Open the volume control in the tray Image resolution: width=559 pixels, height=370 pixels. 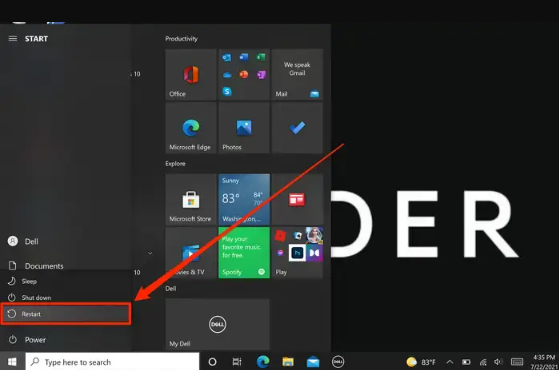pyautogui.click(x=498, y=362)
